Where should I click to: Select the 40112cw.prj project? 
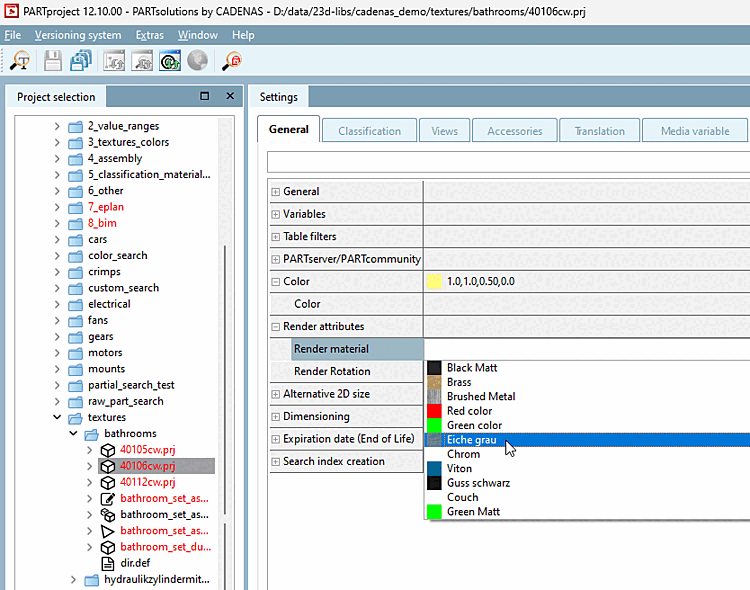point(148,482)
